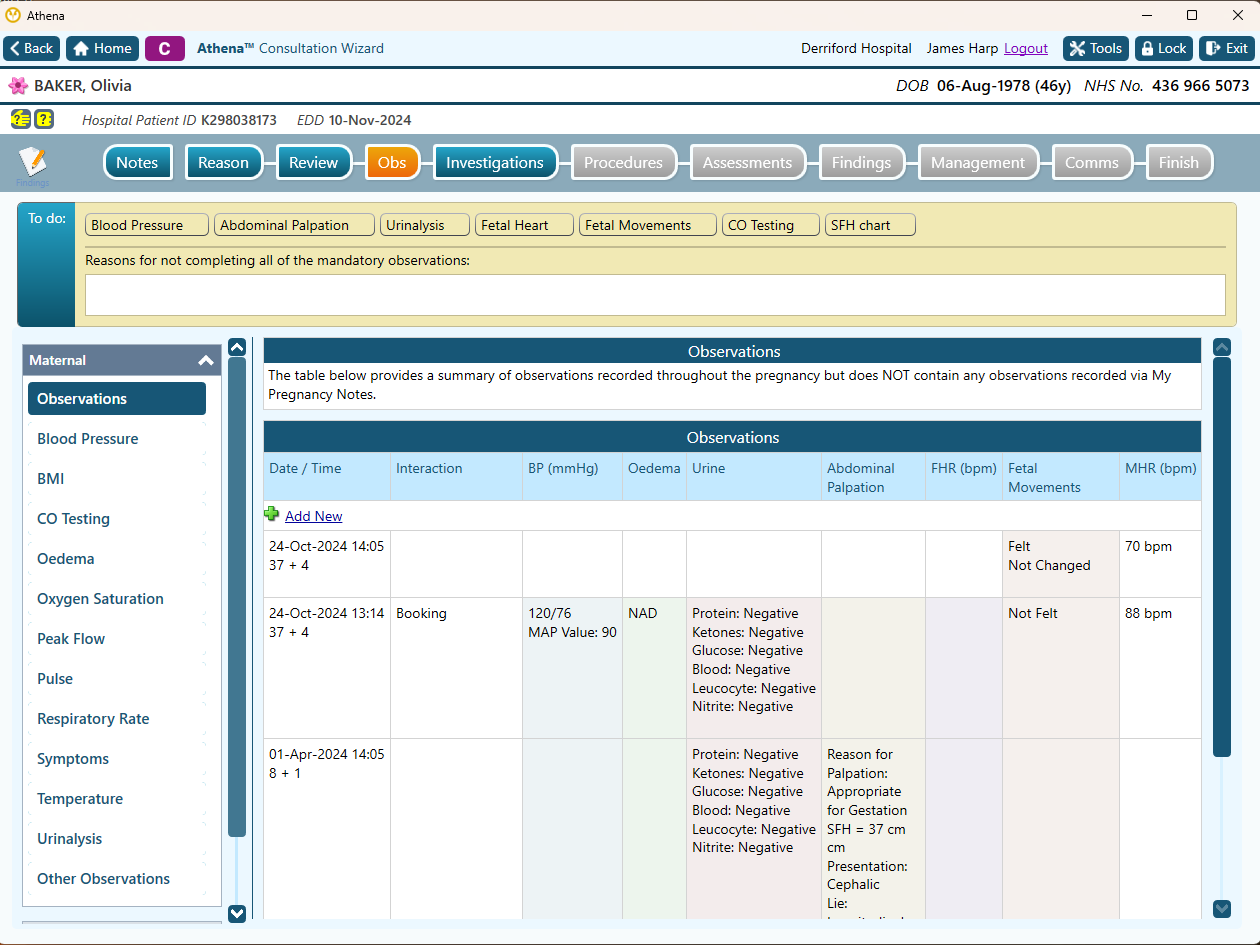Select Respiratory Rate in the sidebar

coord(117,719)
